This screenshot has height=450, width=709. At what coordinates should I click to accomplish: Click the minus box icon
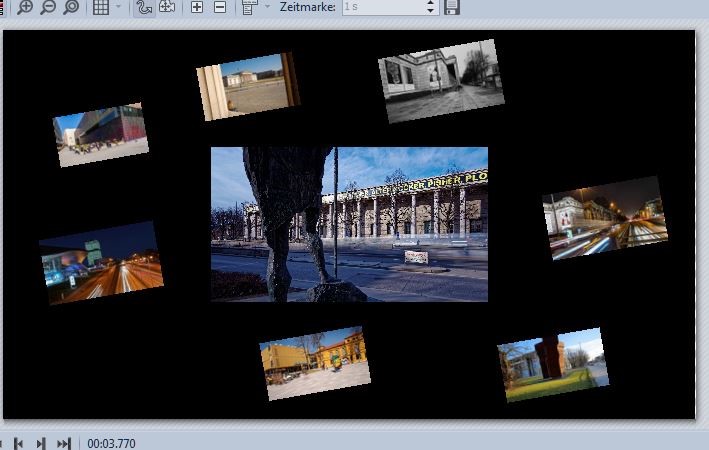click(x=220, y=7)
